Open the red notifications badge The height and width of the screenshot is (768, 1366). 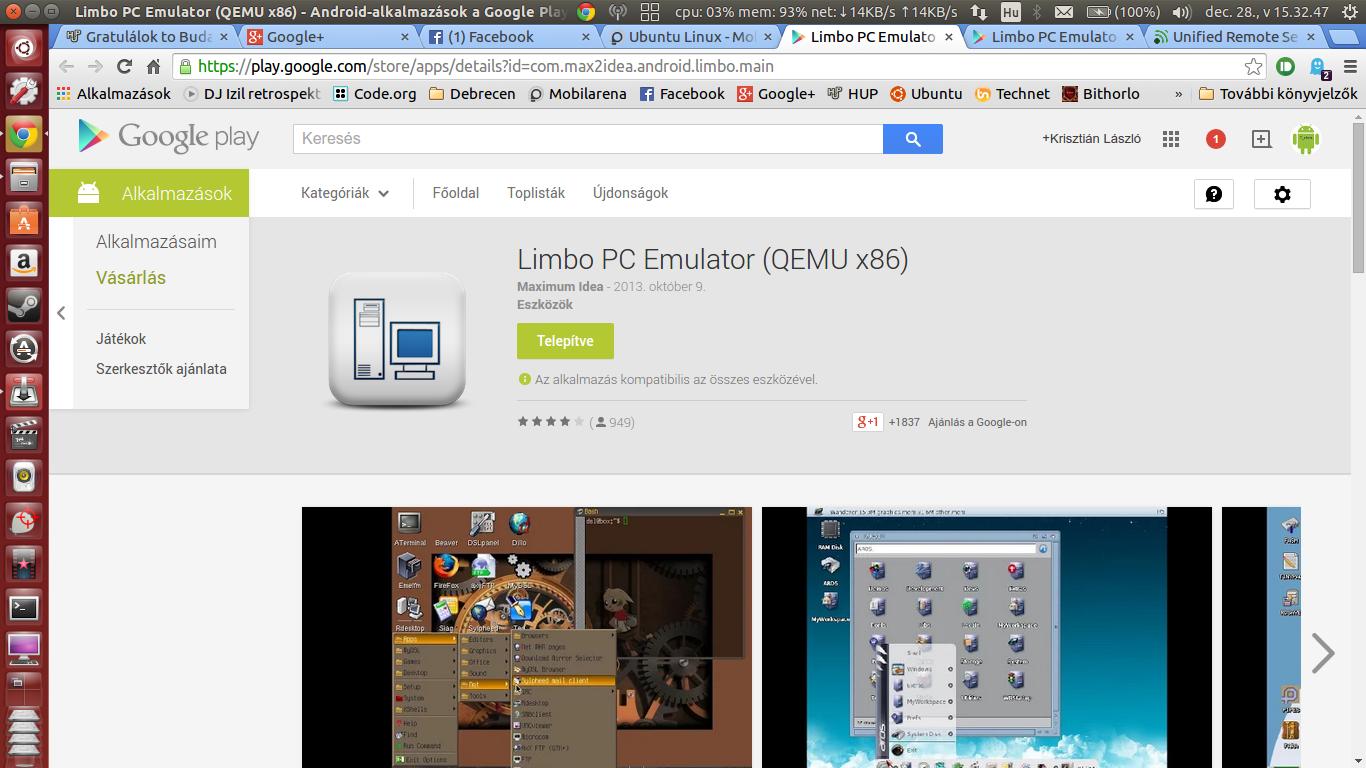(x=1215, y=139)
